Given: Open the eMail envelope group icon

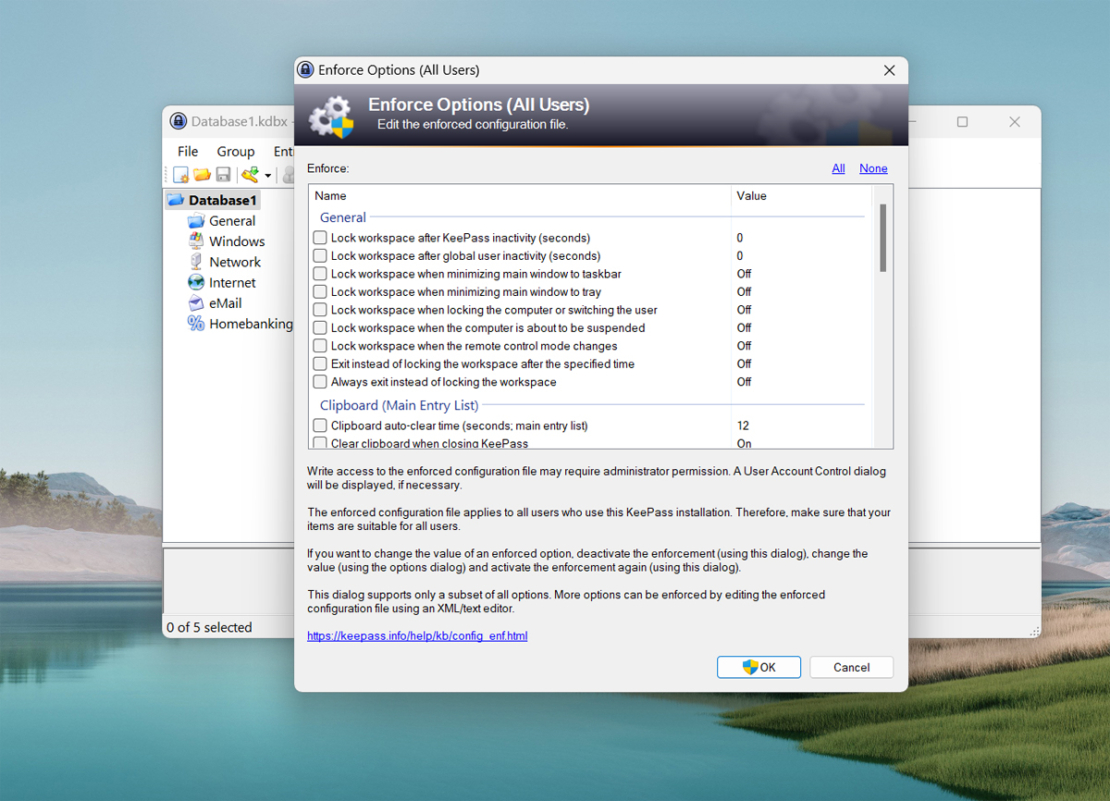Looking at the screenshot, I should tap(196, 303).
